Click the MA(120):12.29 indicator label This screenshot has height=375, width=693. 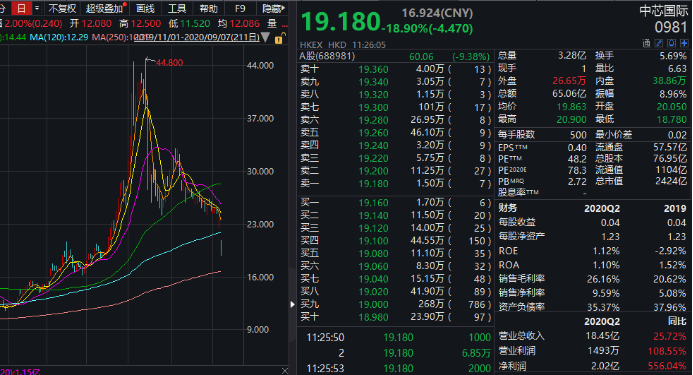tap(59, 37)
